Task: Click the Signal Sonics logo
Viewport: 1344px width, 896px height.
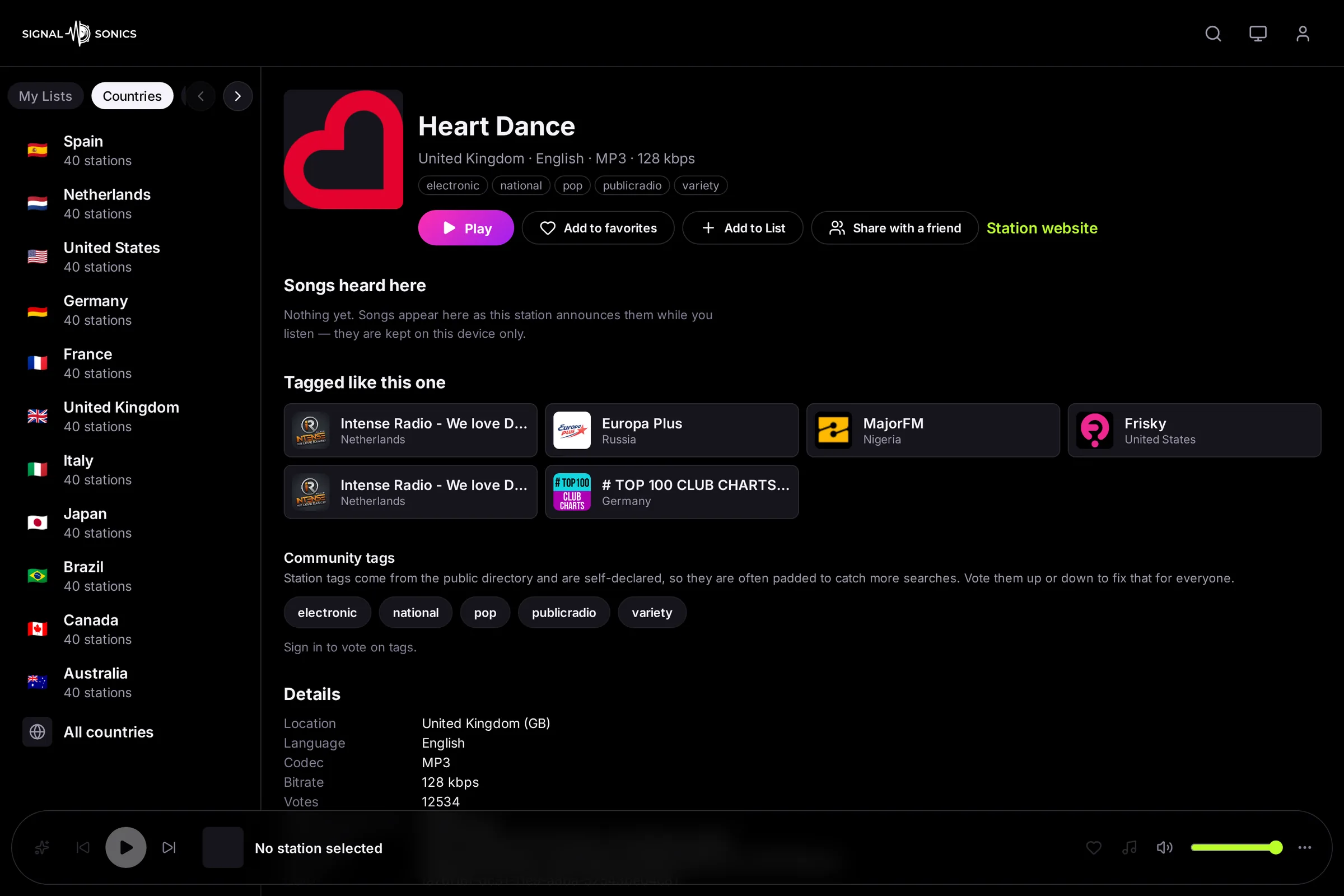Action: [x=80, y=34]
